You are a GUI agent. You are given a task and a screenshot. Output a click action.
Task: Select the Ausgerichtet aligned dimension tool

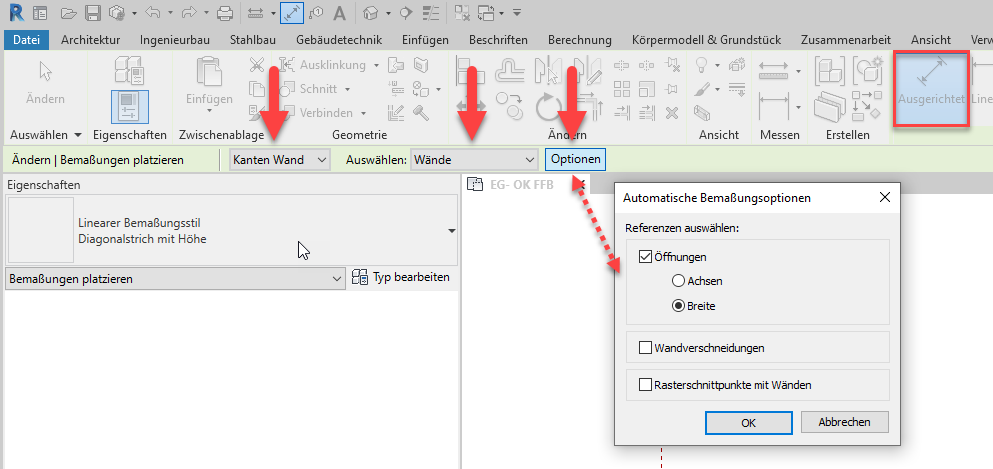pos(931,88)
